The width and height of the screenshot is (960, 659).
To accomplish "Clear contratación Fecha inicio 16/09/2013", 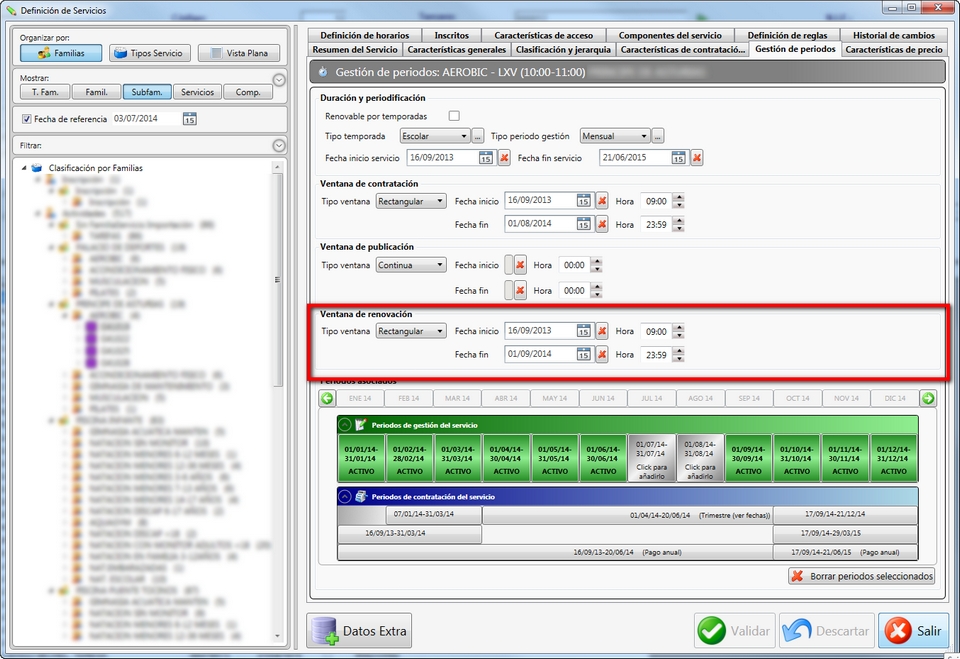I will 602,201.
